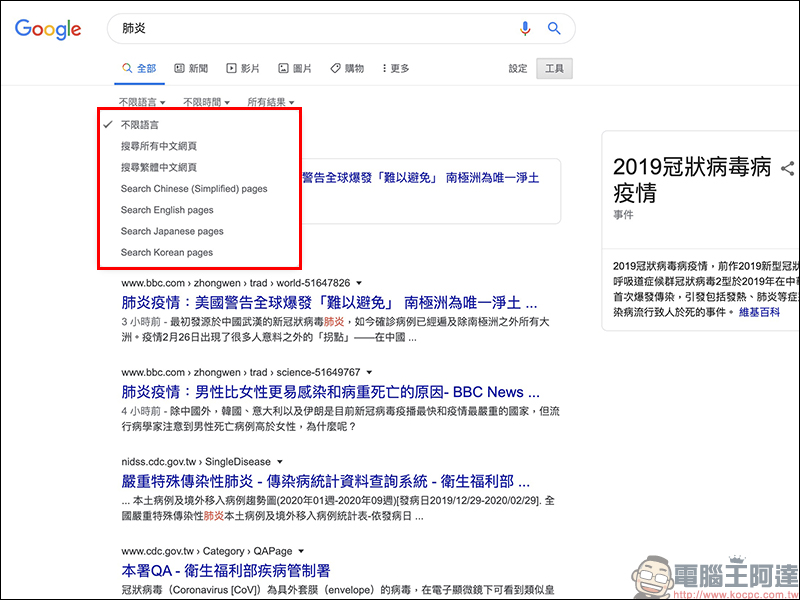Select the checked 不限語言 option
Image resolution: width=800 pixels, height=600 pixels.
click(x=139, y=125)
